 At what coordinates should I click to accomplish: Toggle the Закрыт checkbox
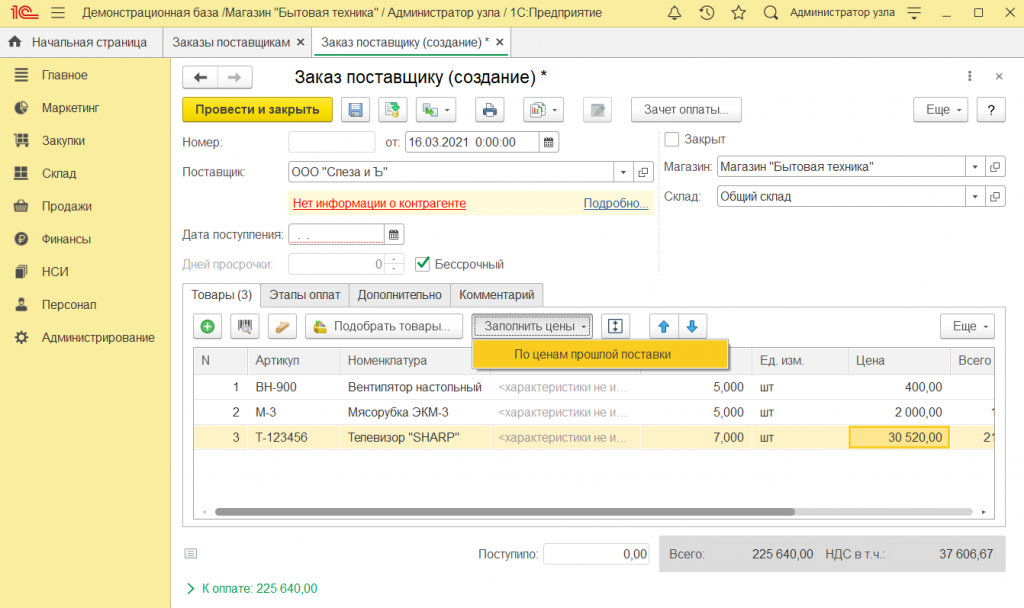click(x=672, y=139)
